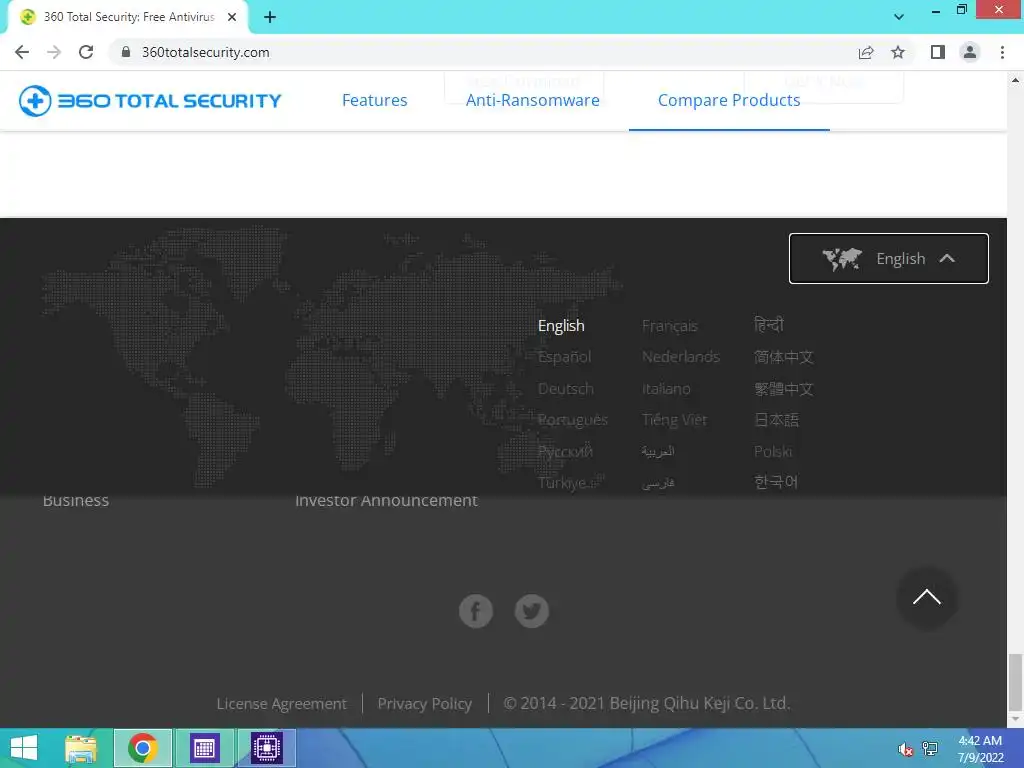
Task: Choose Nederlands language
Action: [x=680, y=357]
